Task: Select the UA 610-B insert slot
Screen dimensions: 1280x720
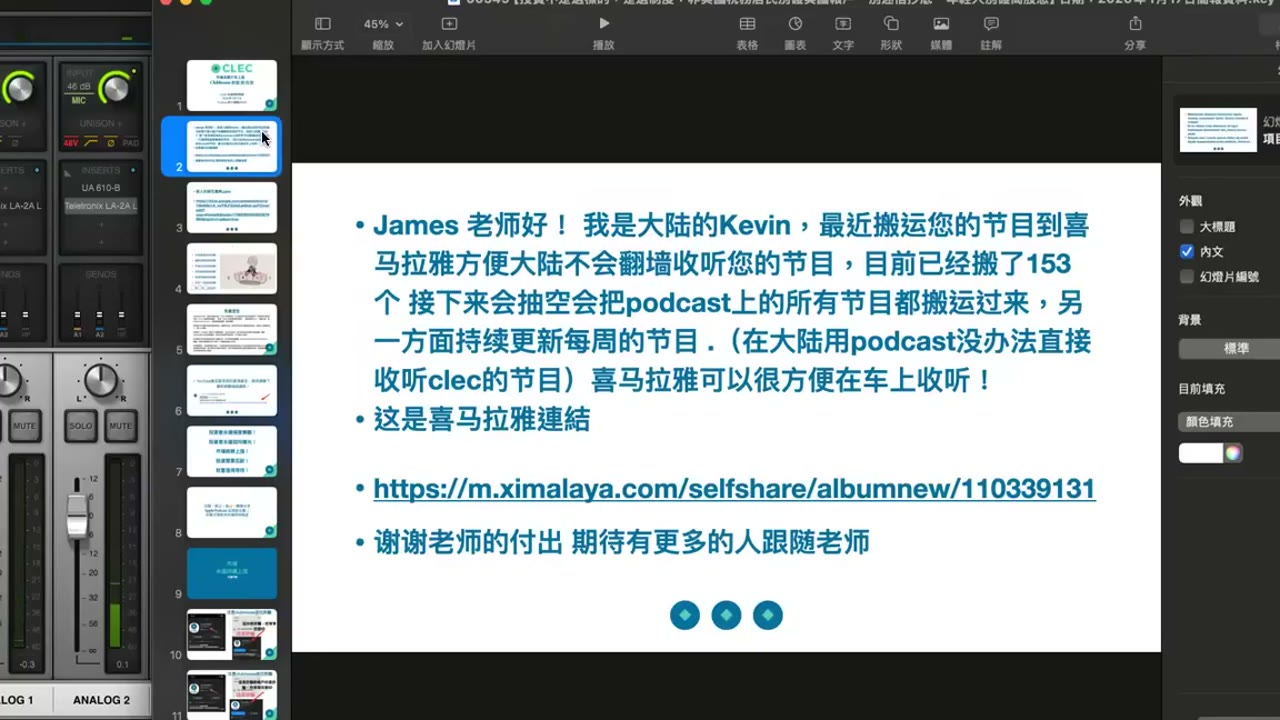Action: [101, 188]
